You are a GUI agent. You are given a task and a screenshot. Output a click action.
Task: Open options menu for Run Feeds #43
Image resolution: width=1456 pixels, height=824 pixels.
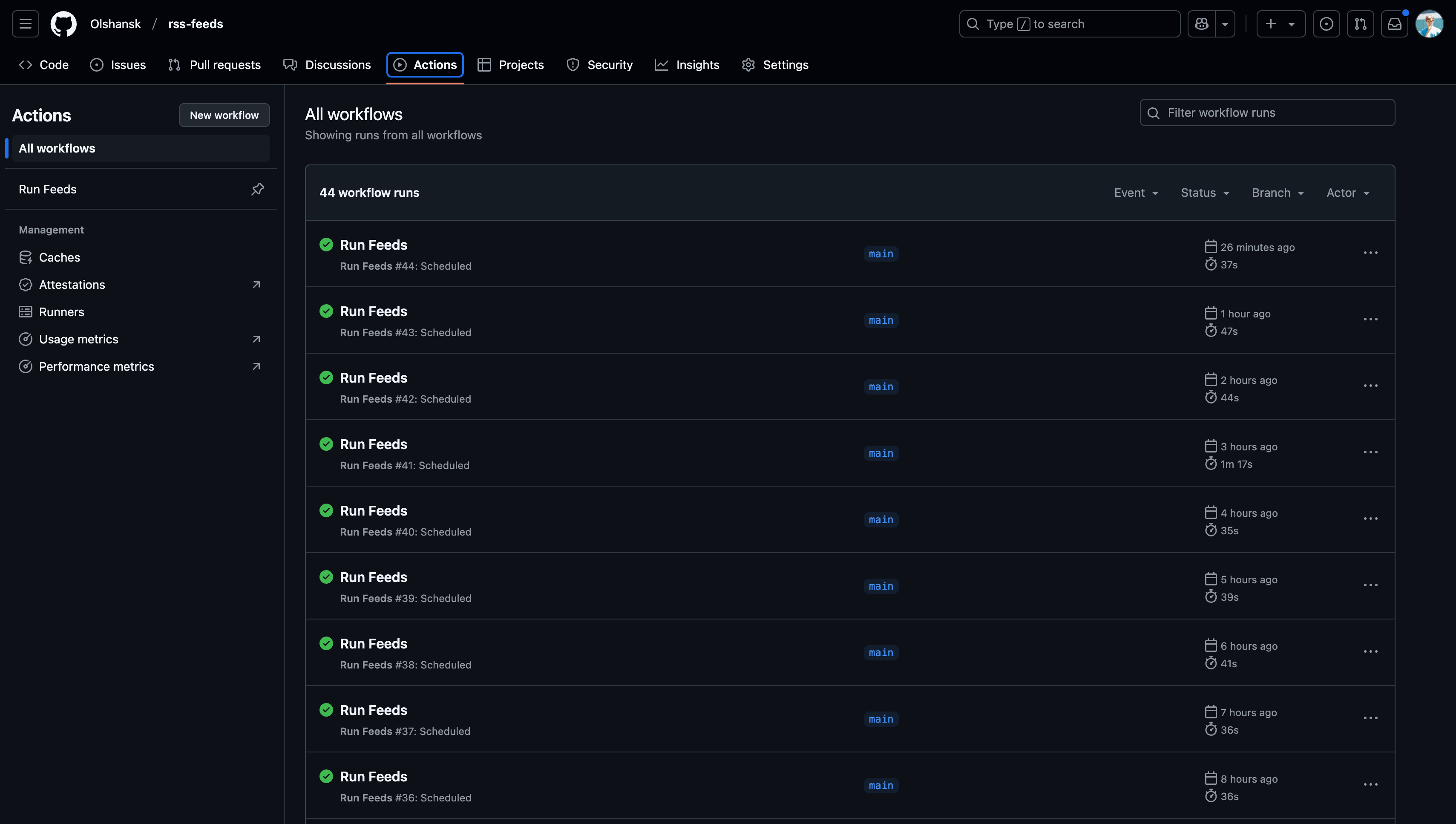[1370, 319]
